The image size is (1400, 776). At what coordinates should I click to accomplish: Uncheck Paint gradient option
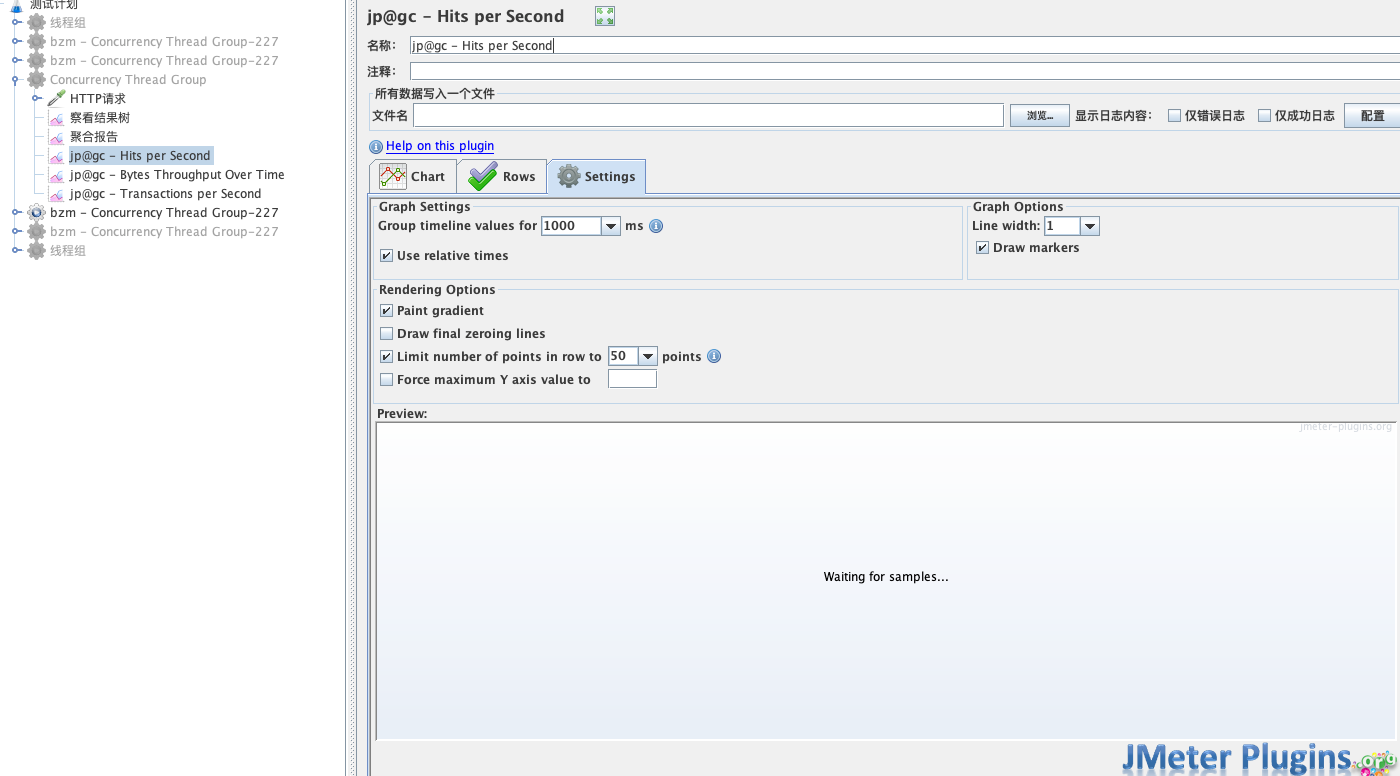[386, 311]
